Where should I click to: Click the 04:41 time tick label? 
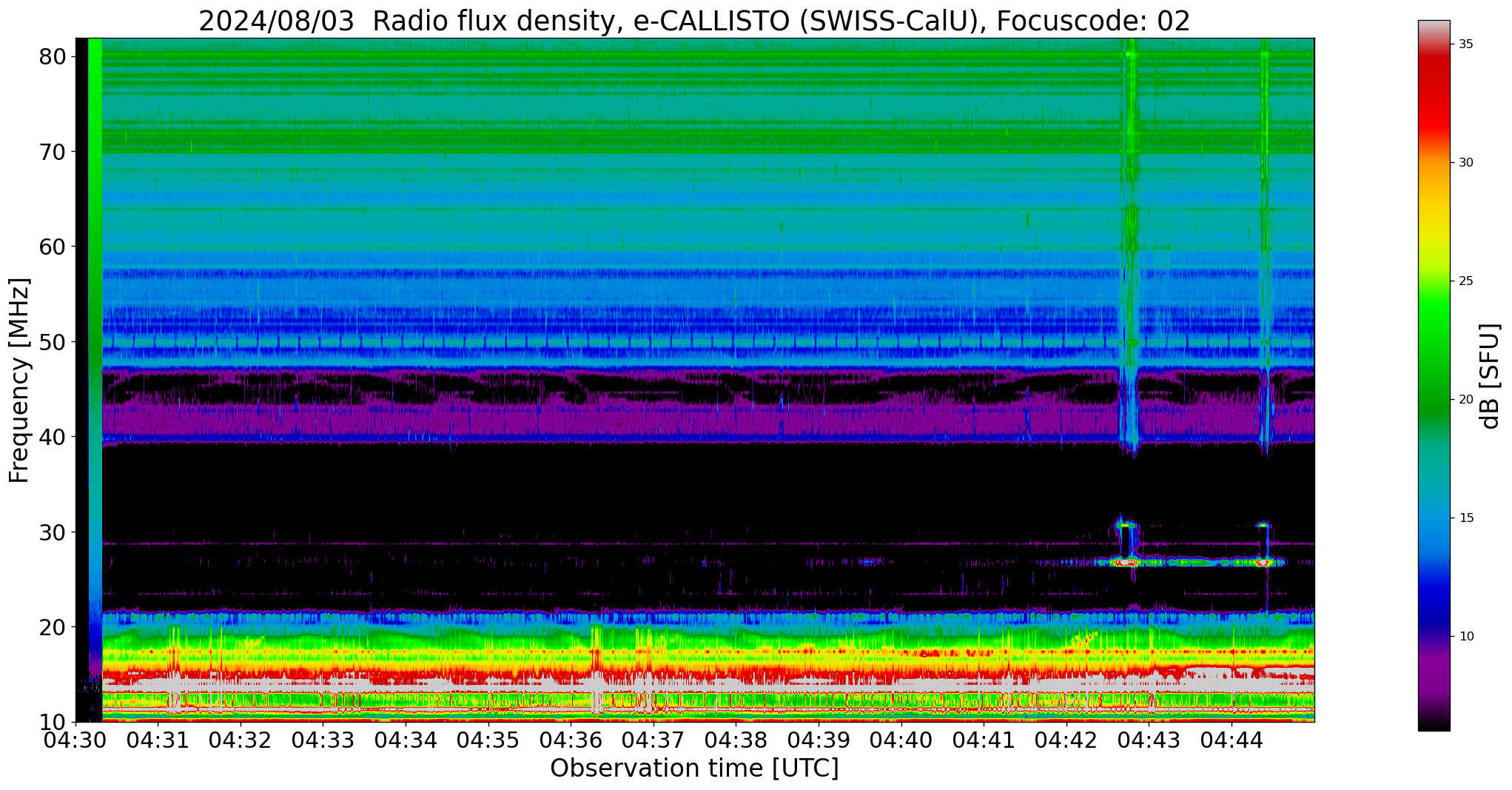click(x=984, y=740)
